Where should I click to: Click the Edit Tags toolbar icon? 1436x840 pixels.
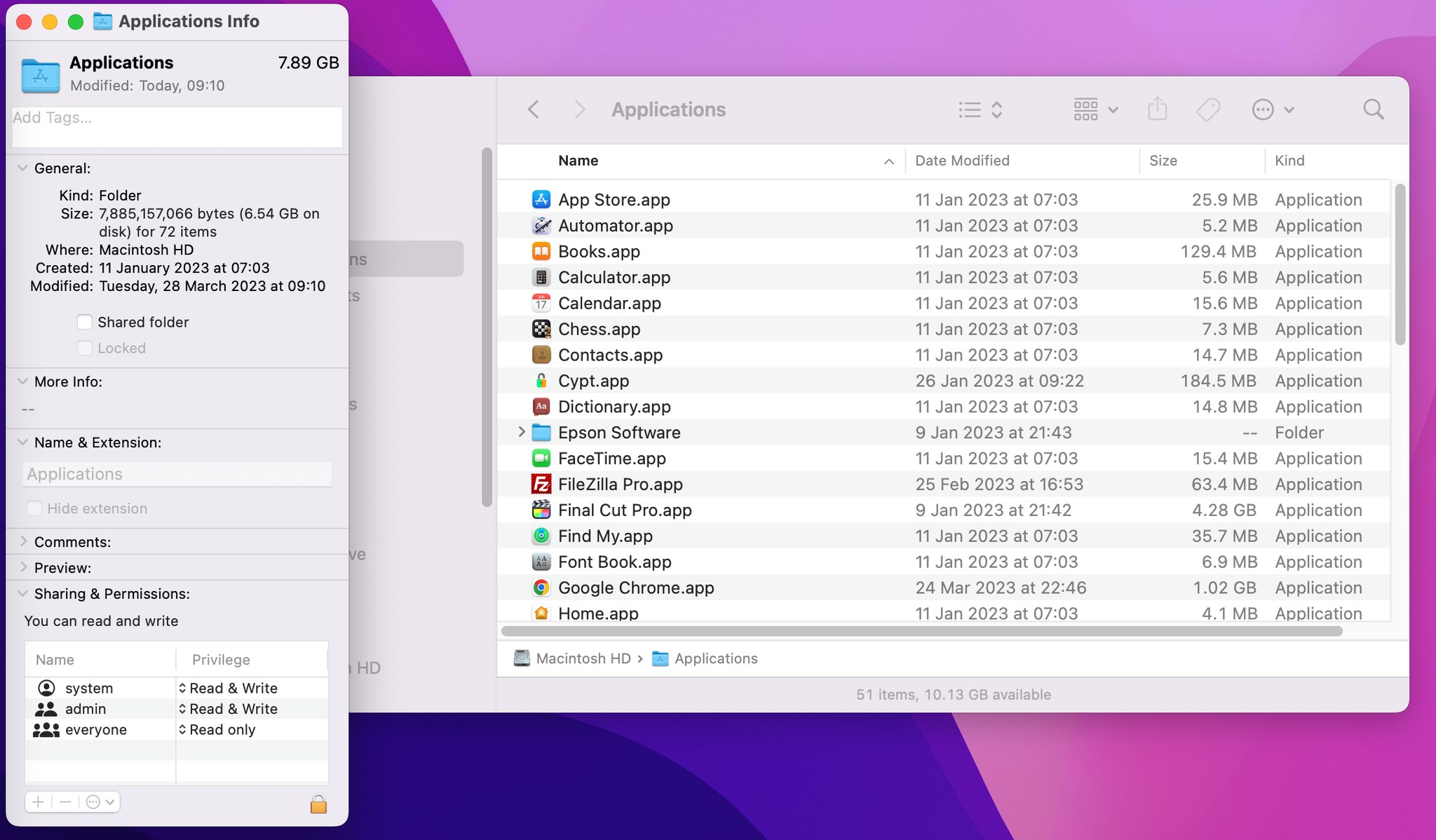pyautogui.click(x=1208, y=109)
